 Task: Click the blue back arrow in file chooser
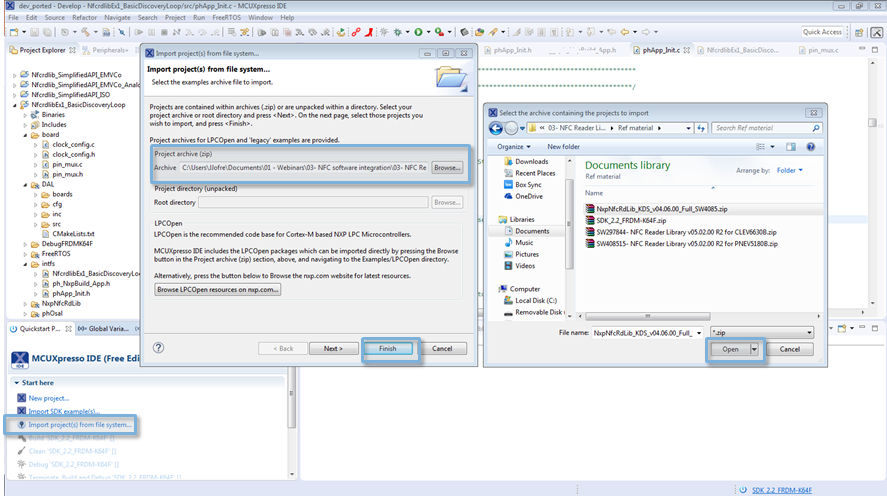[496, 128]
